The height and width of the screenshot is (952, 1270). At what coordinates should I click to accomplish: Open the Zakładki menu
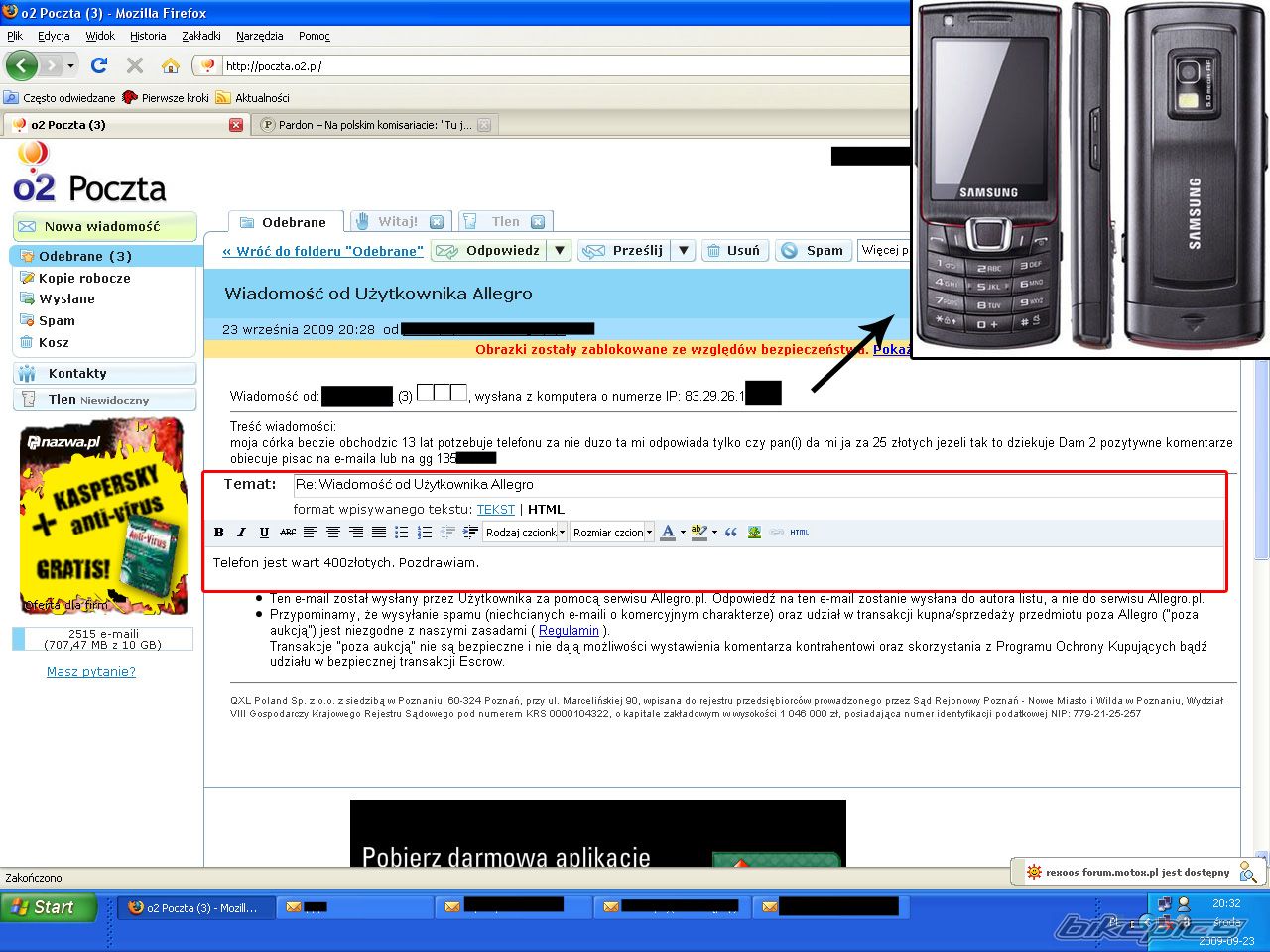point(201,36)
